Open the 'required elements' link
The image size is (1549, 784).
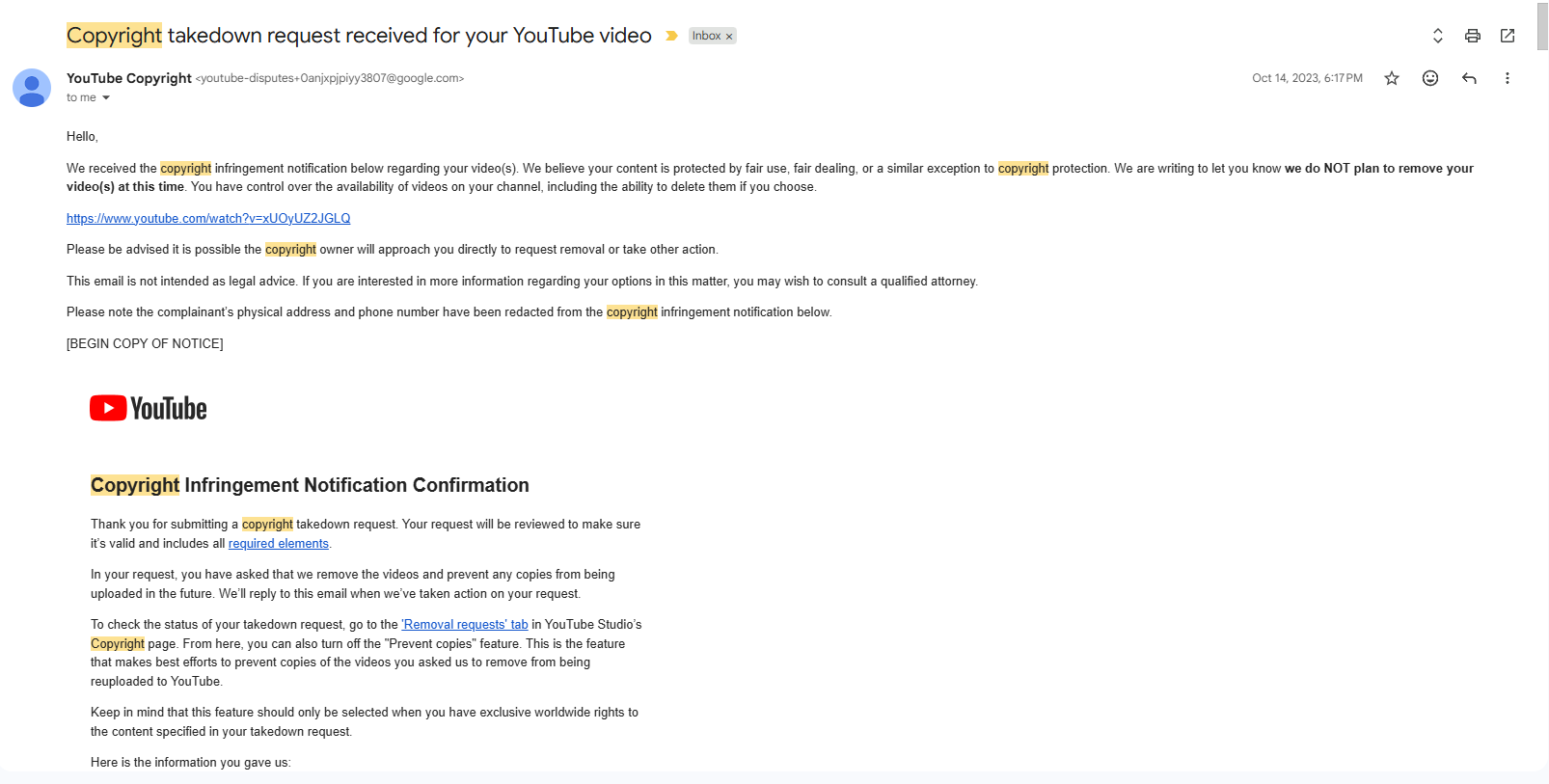279,543
